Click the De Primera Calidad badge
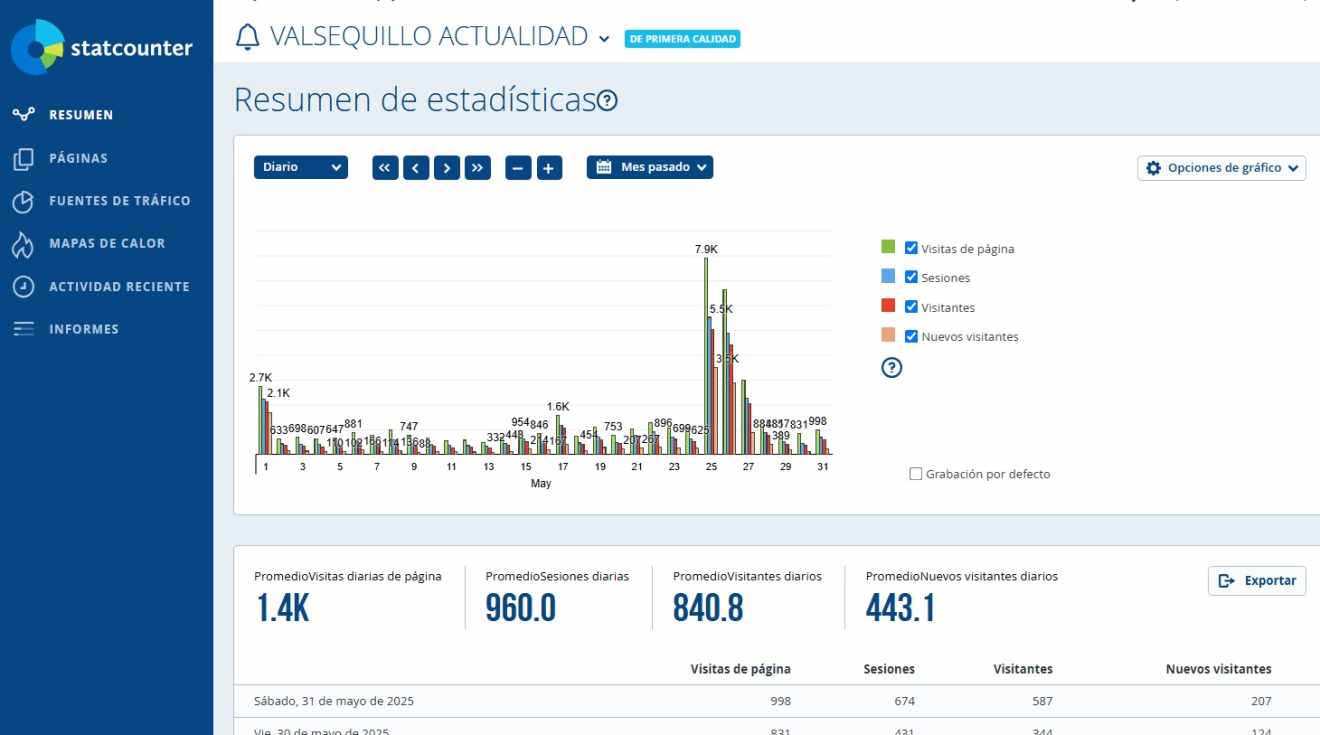This screenshot has height=735, width=1320. click(682, 39)
